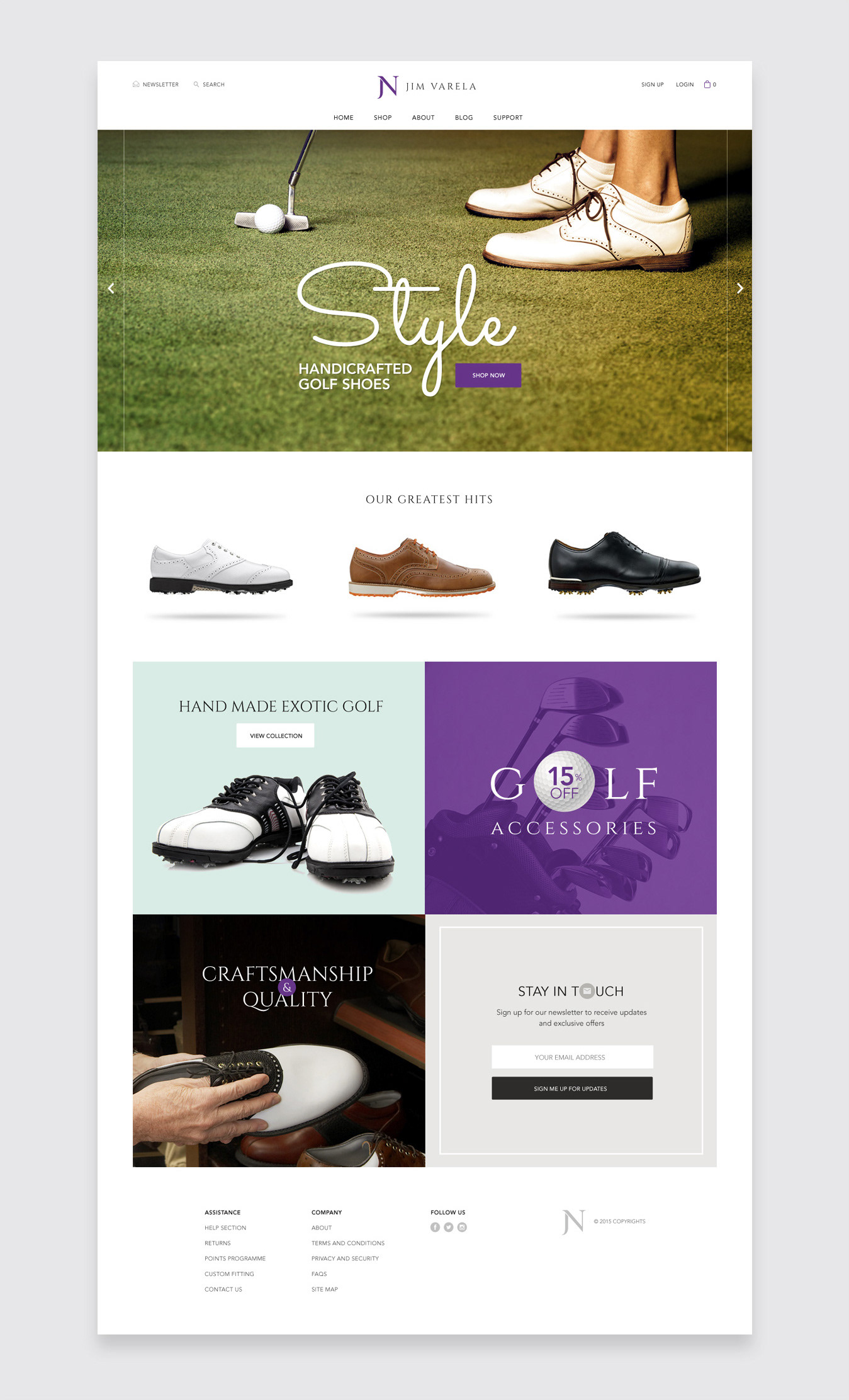Viewport: 849px width, 1400px height.
Task: Go to previous hero slide arrow
Action: click(111, 288)
